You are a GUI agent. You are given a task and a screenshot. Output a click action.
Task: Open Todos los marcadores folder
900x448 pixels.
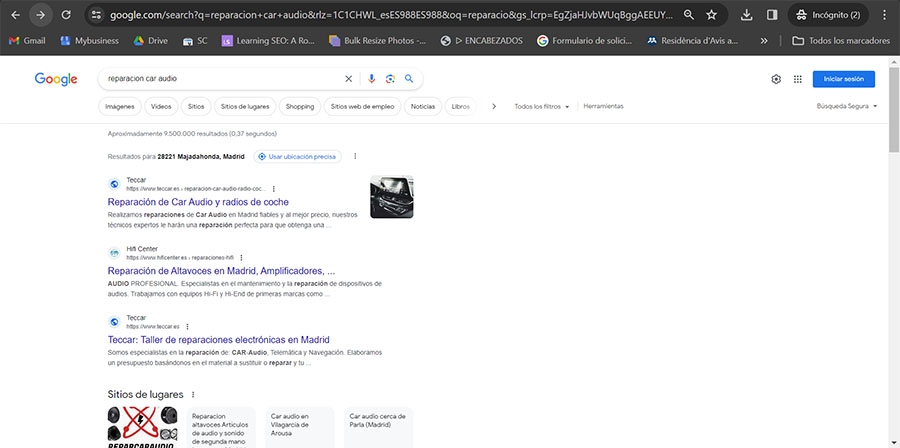(841, 41)
